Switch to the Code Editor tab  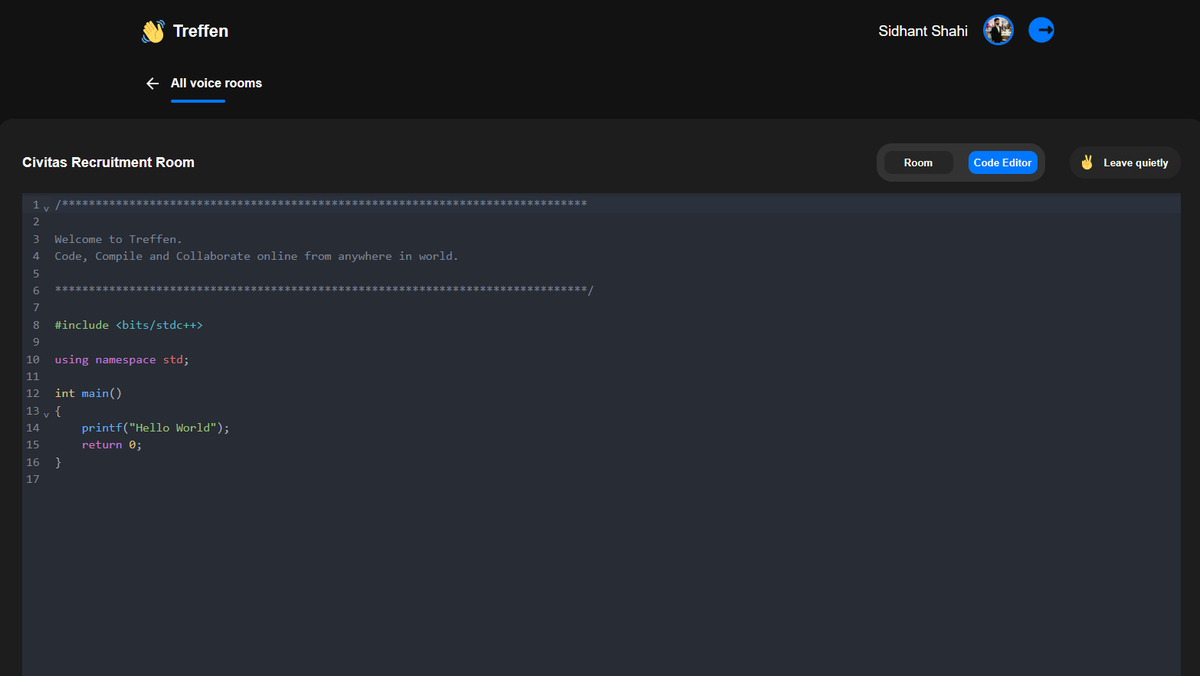click(x=1002, y=162)
